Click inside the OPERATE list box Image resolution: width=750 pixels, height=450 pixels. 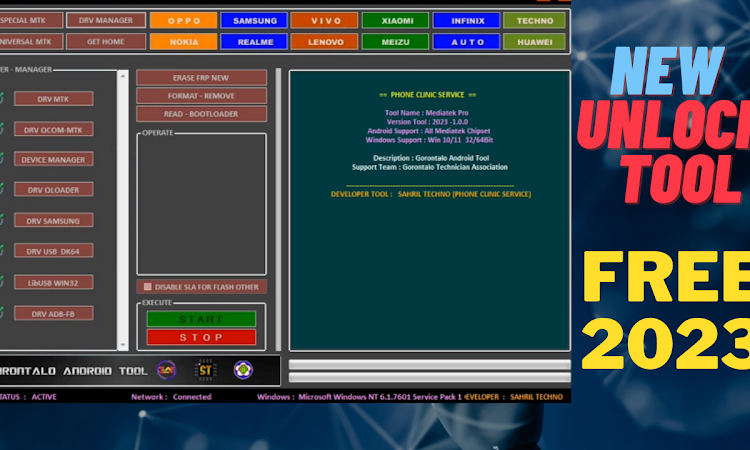(201, 204)
